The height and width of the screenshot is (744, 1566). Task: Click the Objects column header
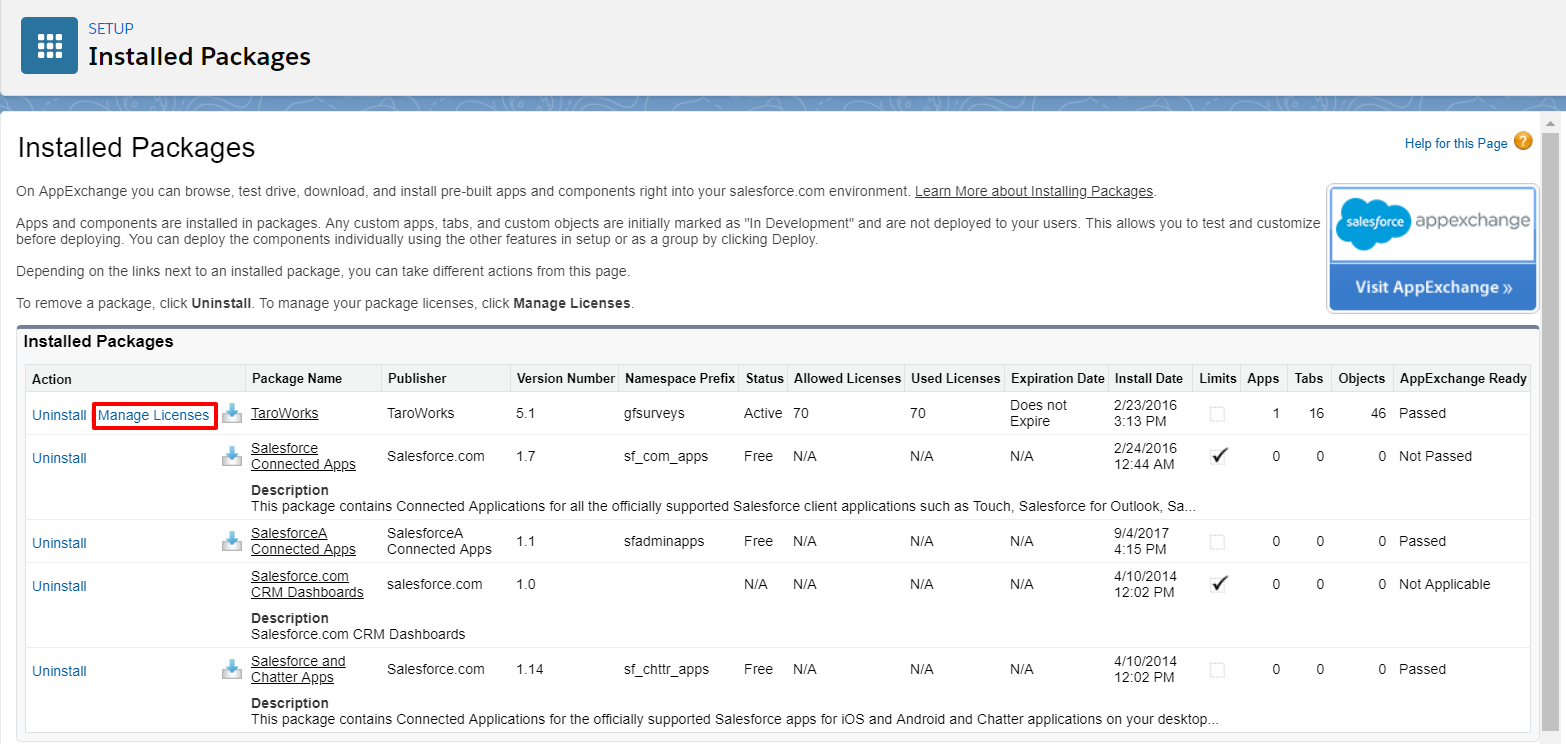[x=1362, y=378]
